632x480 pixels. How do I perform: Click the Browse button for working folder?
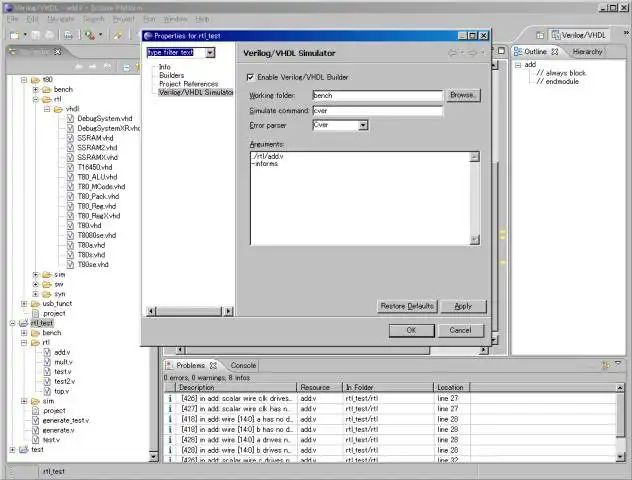pyautogui.click(x=463, y=95)
